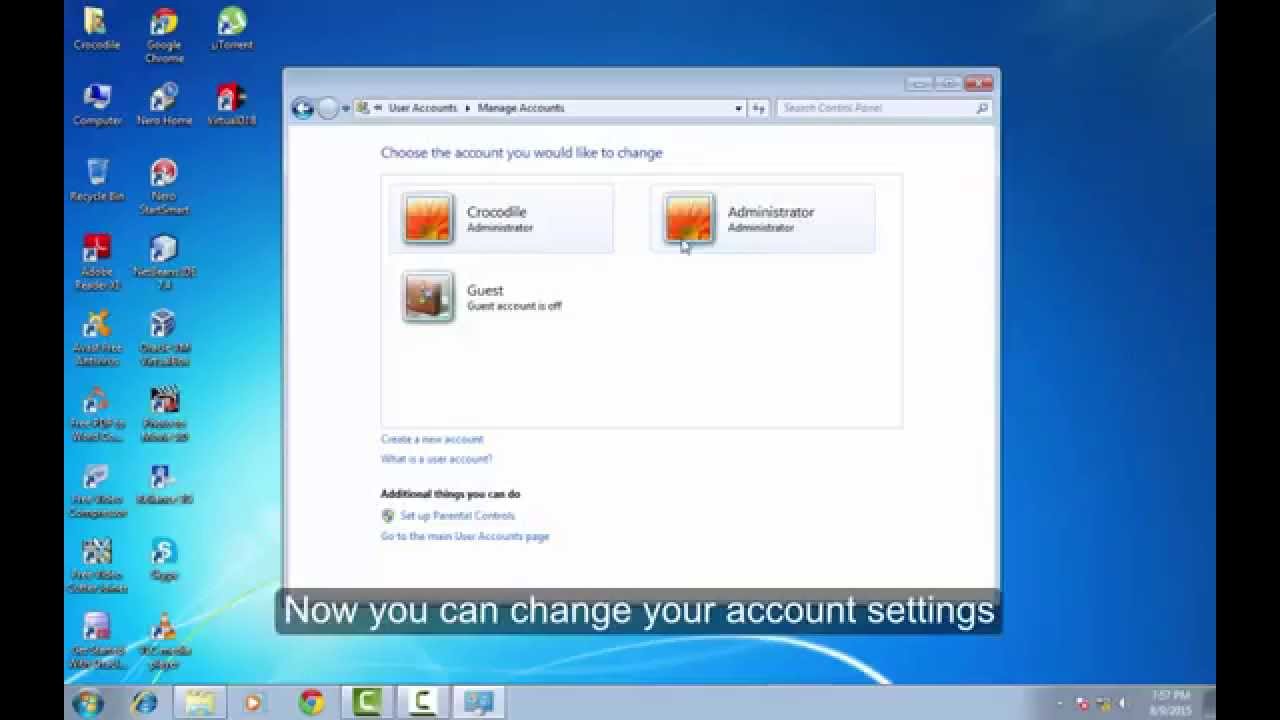Go to the main User Accounts page link
Screen dimensions: 1280x720
465,536
